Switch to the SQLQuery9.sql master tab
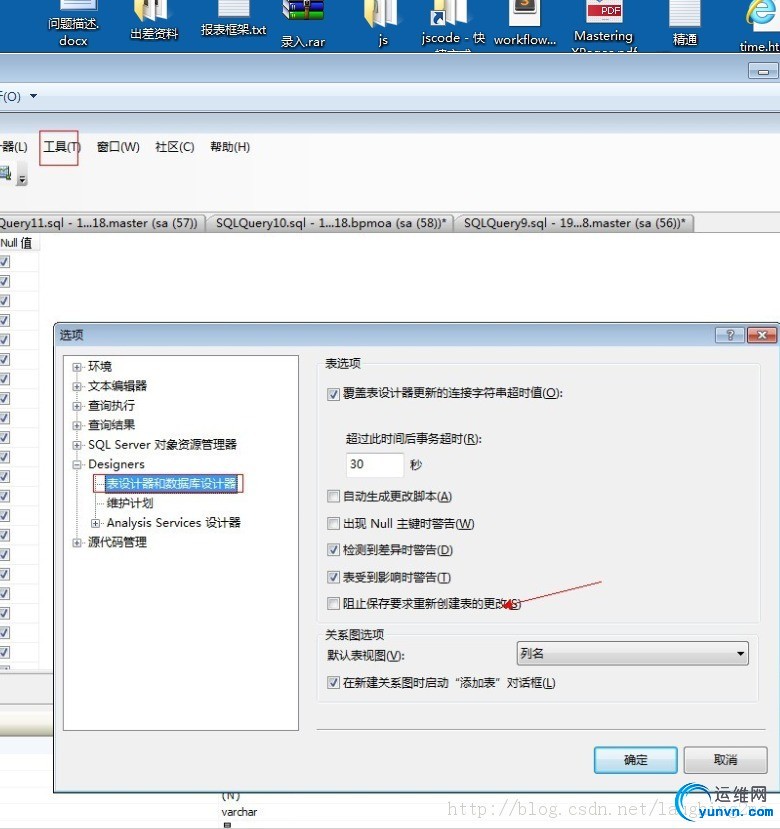Image resolution: width=780 pixels, height=829 pixels. [575, 223]
